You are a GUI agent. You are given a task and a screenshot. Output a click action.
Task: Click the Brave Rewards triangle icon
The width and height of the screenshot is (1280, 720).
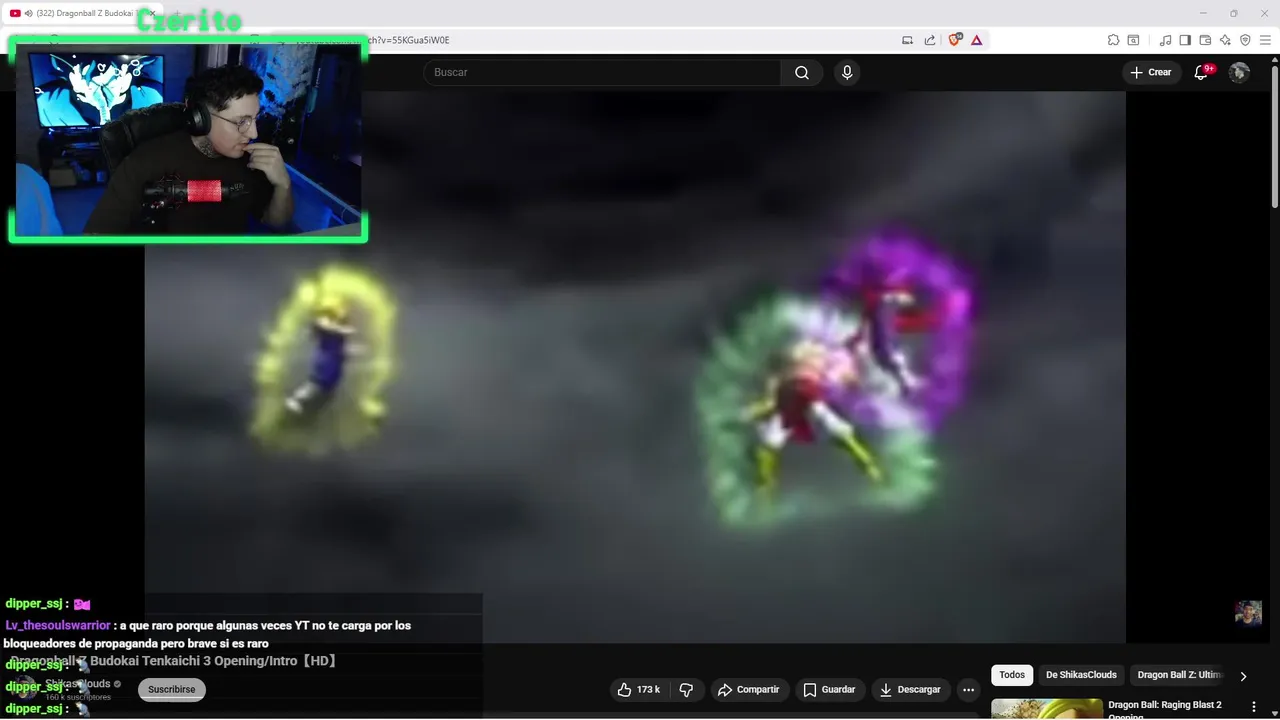coord(976,40)
